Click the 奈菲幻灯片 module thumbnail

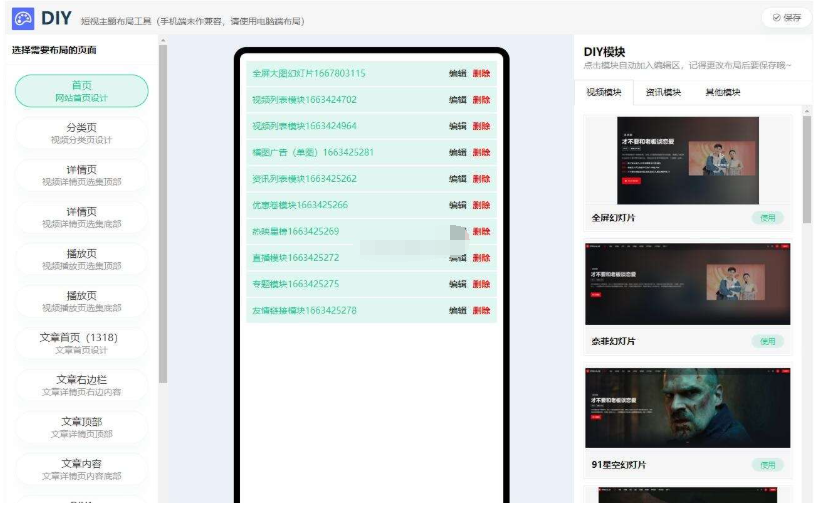click(x=688, y=284)
